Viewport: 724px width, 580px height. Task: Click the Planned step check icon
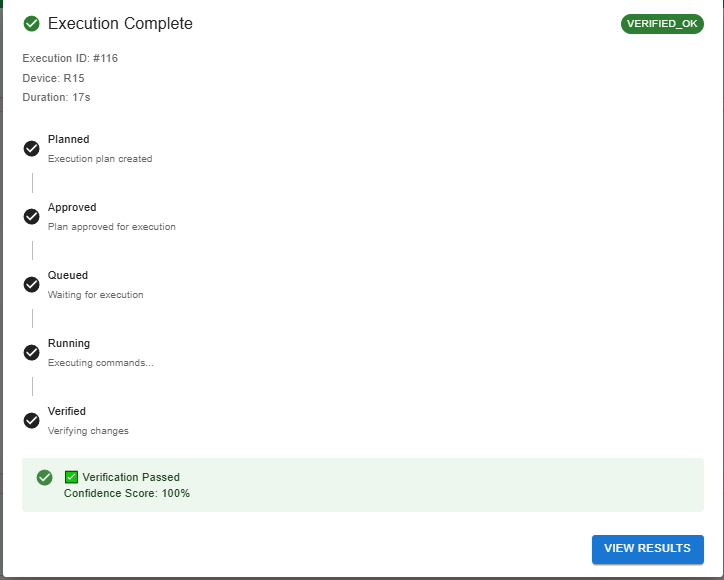[x=31, y=149]
